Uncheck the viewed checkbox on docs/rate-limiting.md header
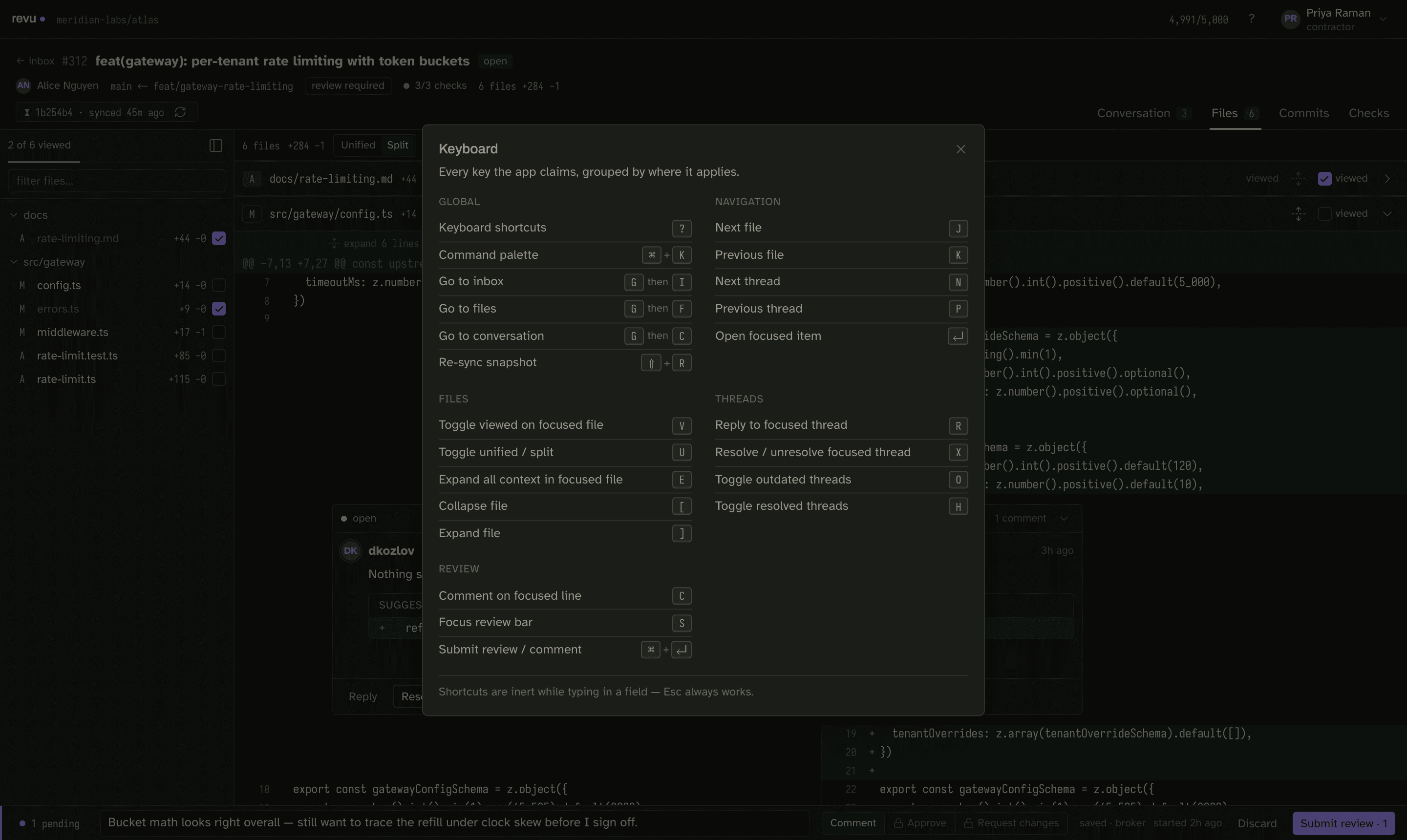Screen dimensions: 1407x840 coord(1324,179)
